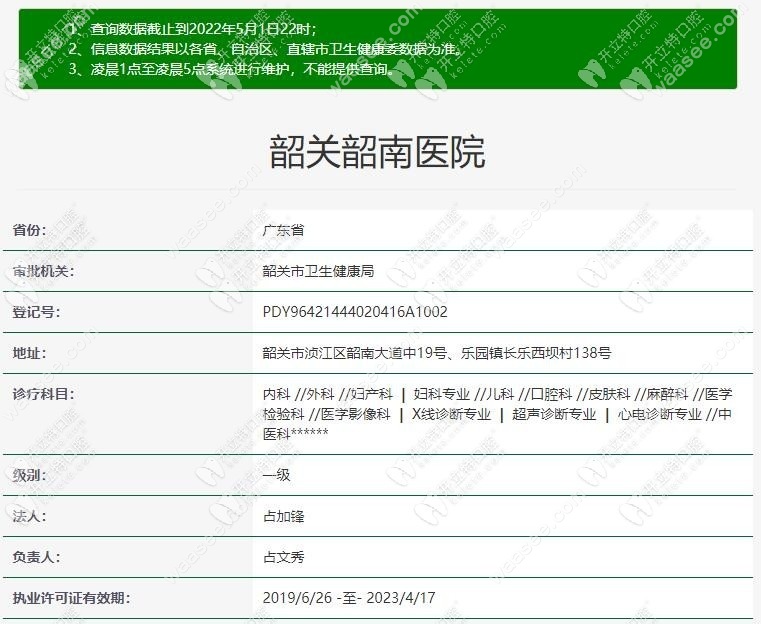Select the address text 韶关市浈江区韶南大道中19号

point(355,353)
